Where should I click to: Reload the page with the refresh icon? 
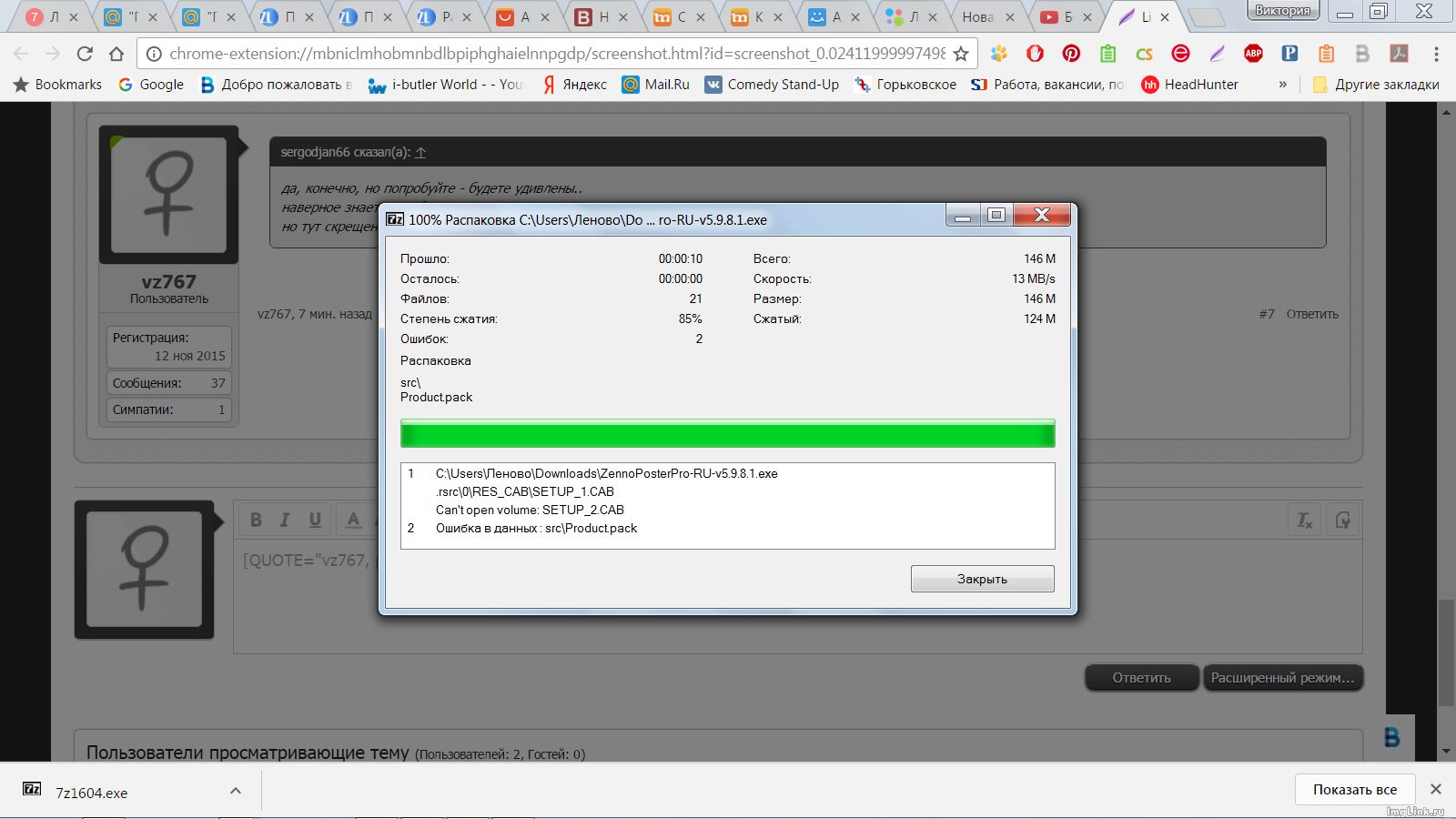[85, 54]
